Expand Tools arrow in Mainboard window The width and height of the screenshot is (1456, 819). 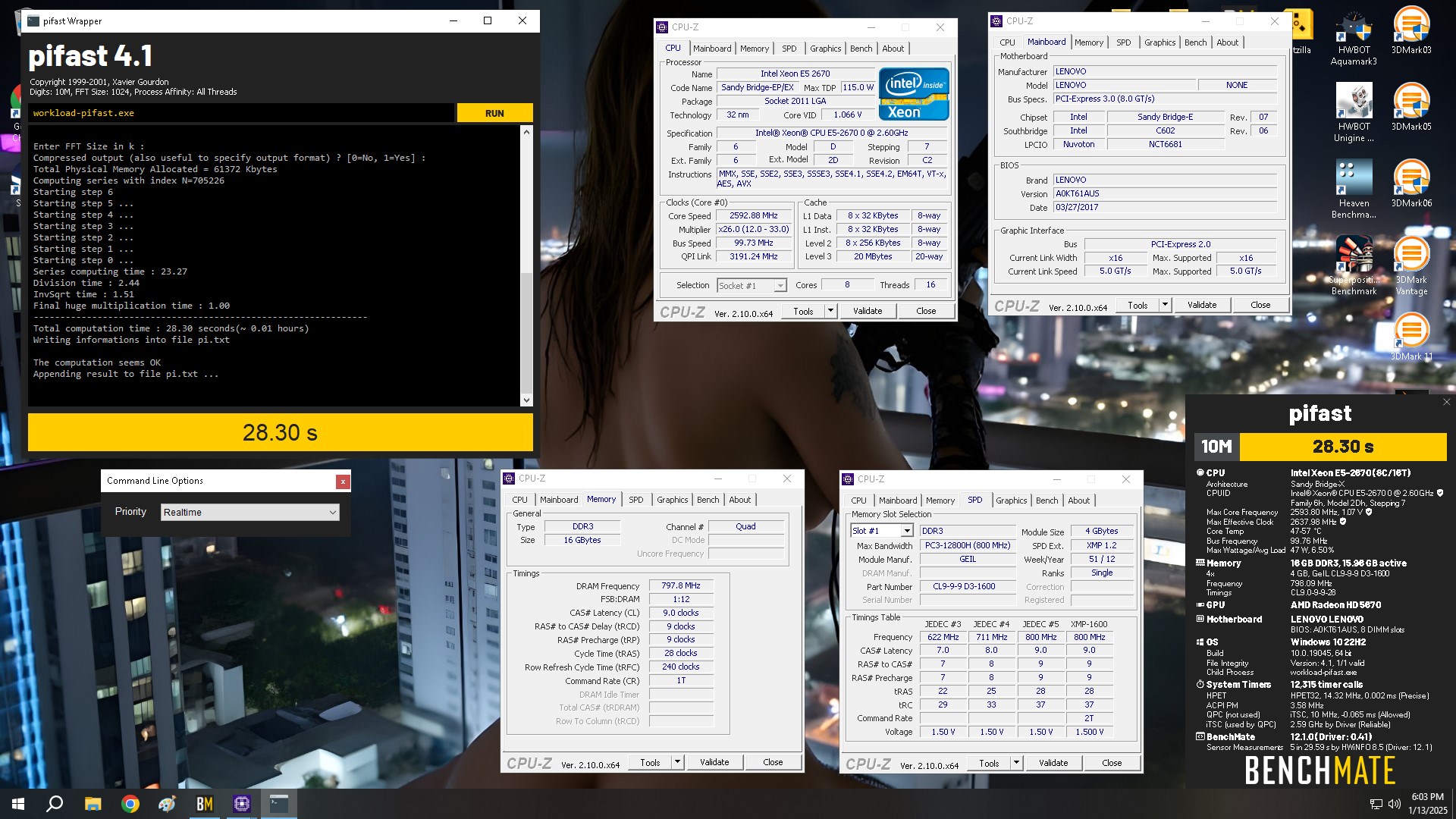point(1166,305)
